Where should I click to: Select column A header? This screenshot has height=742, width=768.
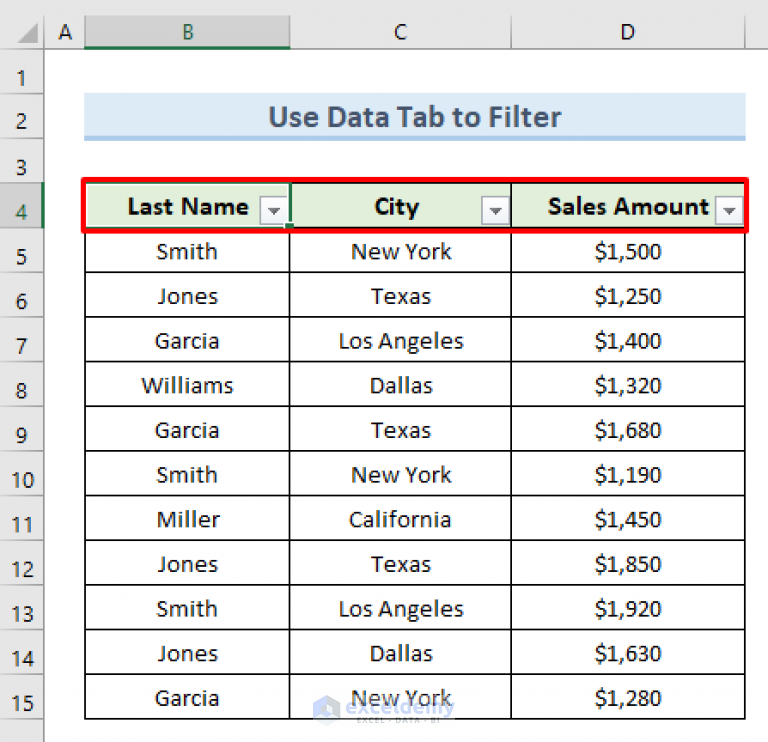coord(65,33)
